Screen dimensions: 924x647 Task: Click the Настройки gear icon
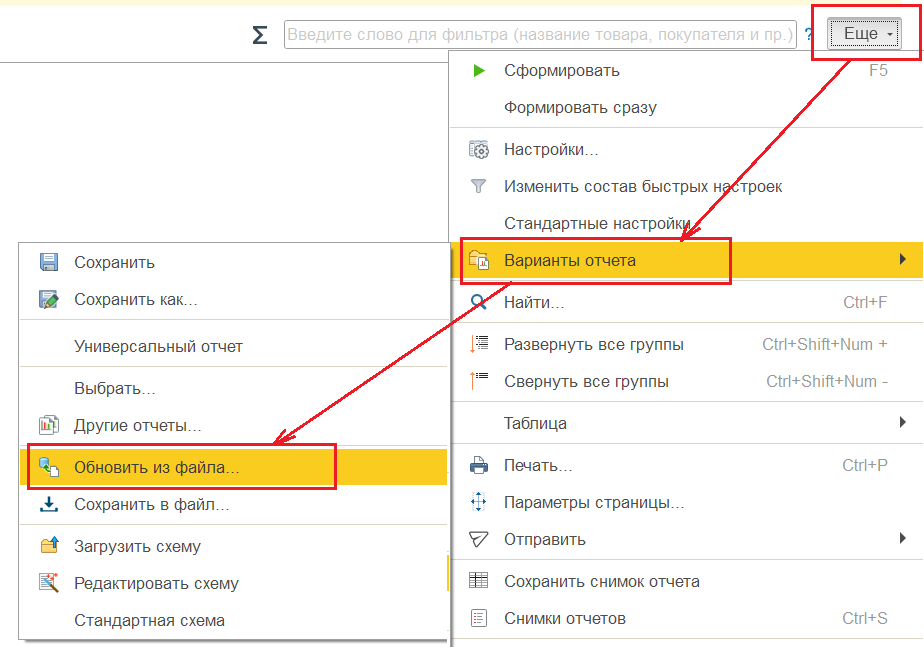tap(479, 150)
